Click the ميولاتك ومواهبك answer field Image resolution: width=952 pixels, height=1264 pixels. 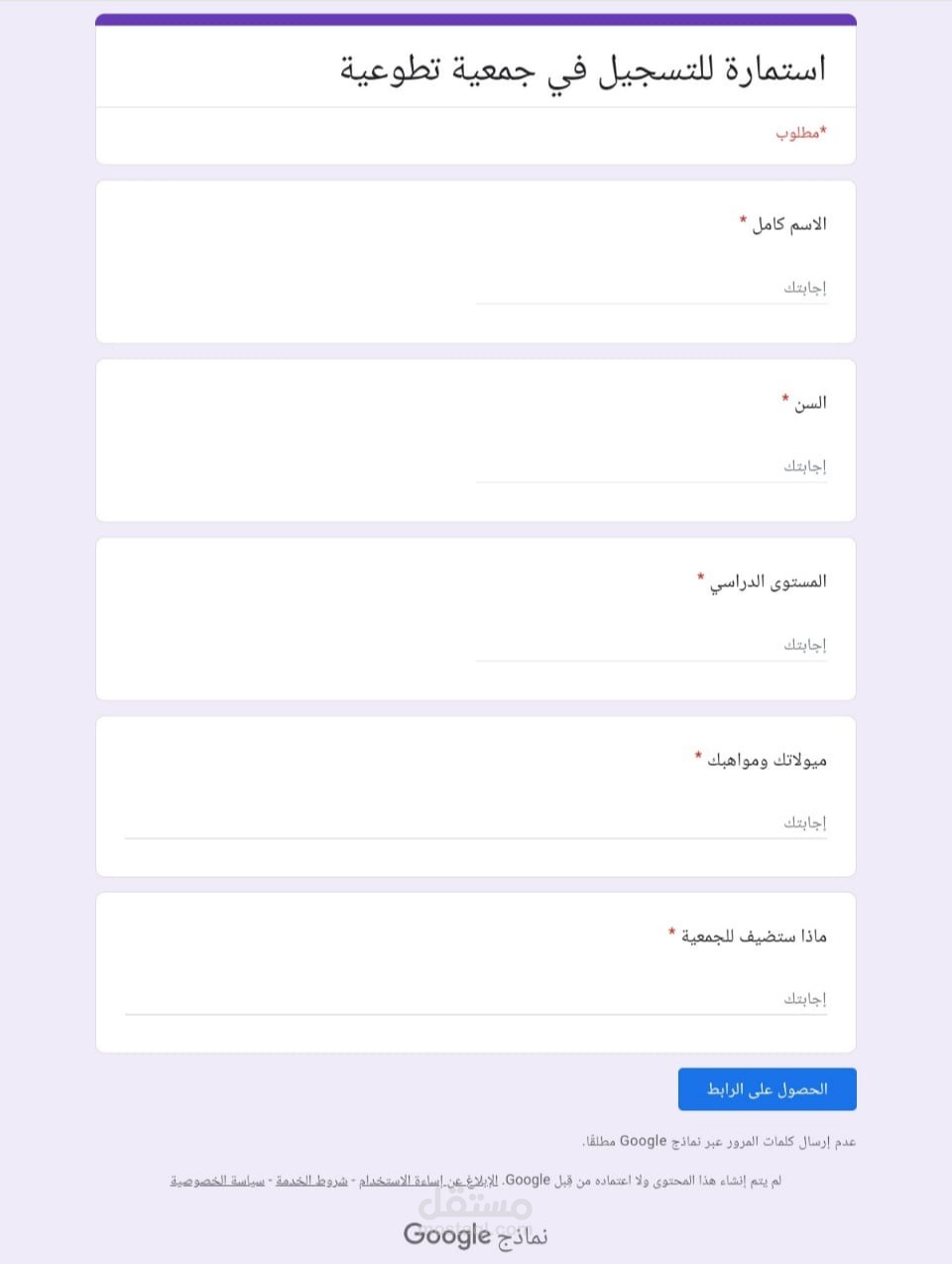pyautogui.click(x=476, y=822)
